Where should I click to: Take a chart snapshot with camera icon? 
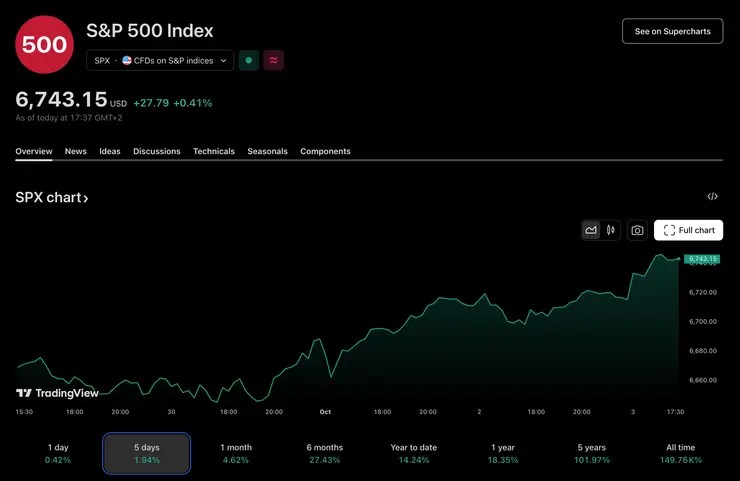click(637, 230)
